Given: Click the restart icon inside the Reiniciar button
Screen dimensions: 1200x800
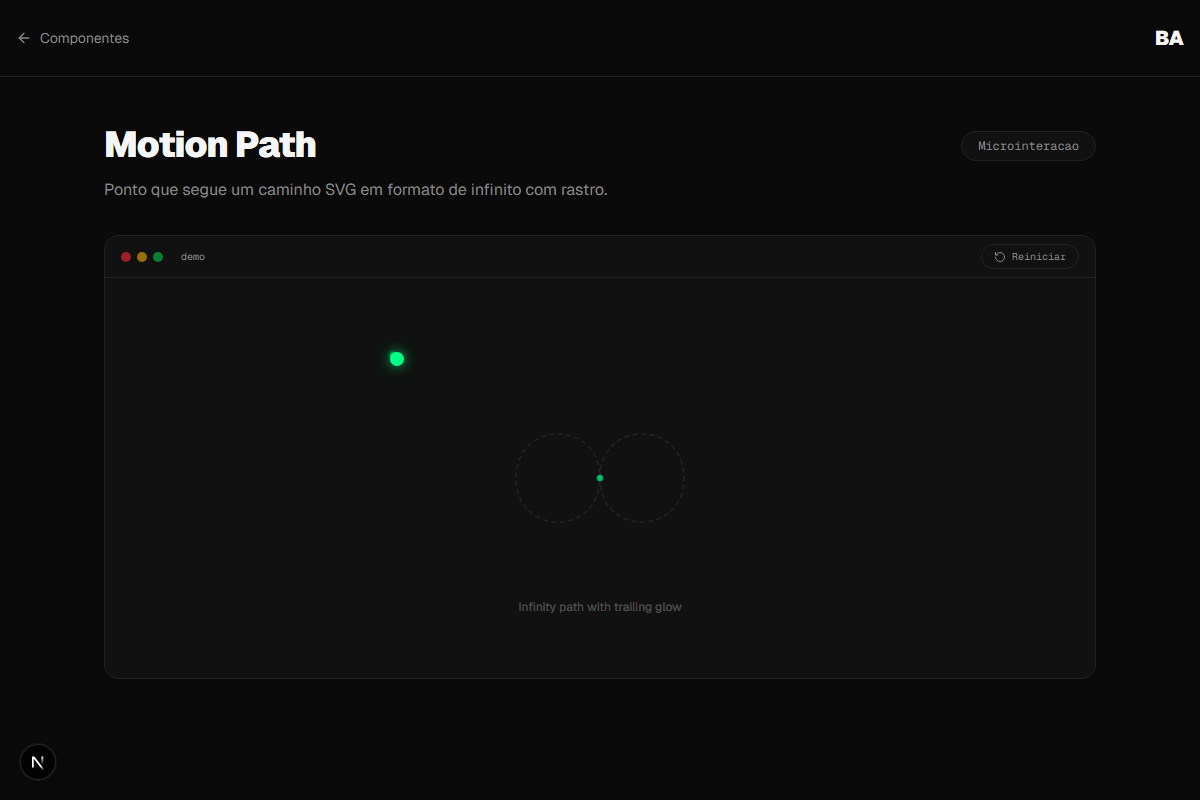Looking at the screenshot, I should point(999,256).
